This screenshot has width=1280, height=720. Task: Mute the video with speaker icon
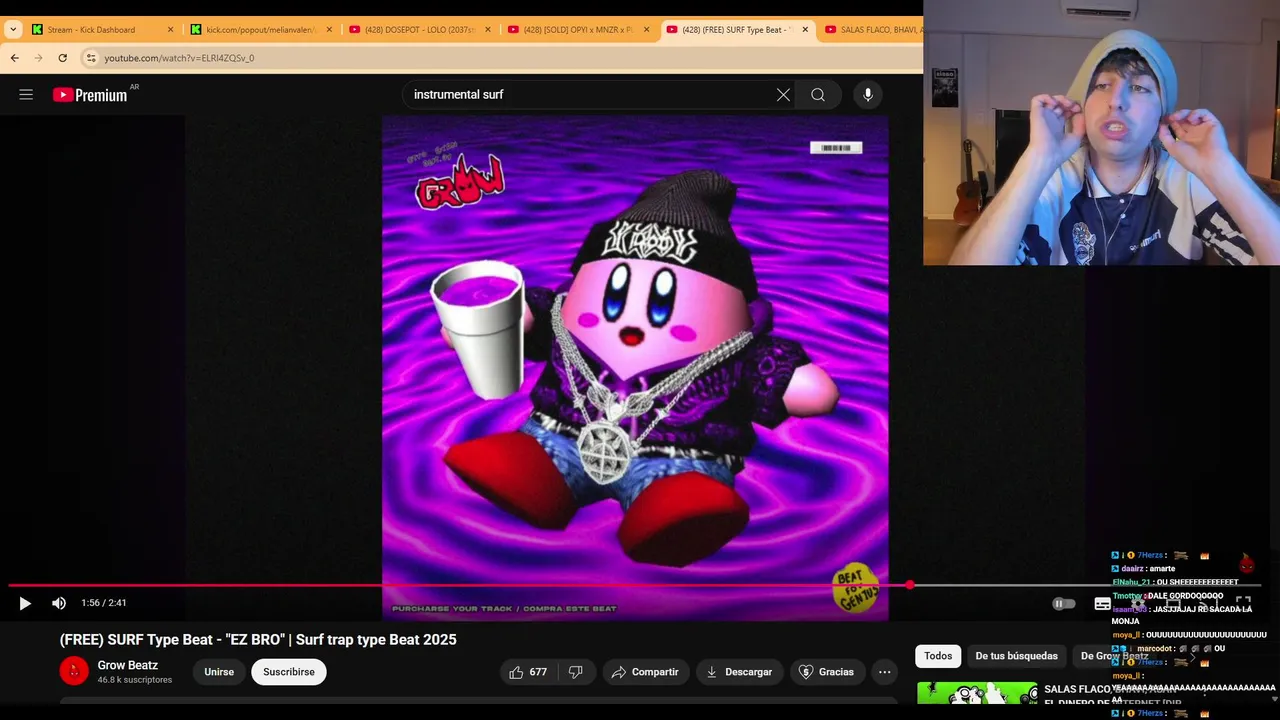tap(59, 603)
